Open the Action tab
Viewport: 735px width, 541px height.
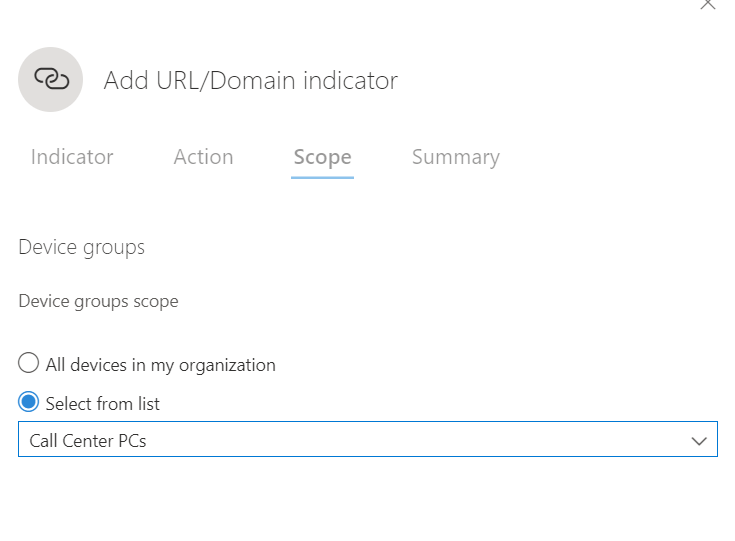[x=203, y=157]
